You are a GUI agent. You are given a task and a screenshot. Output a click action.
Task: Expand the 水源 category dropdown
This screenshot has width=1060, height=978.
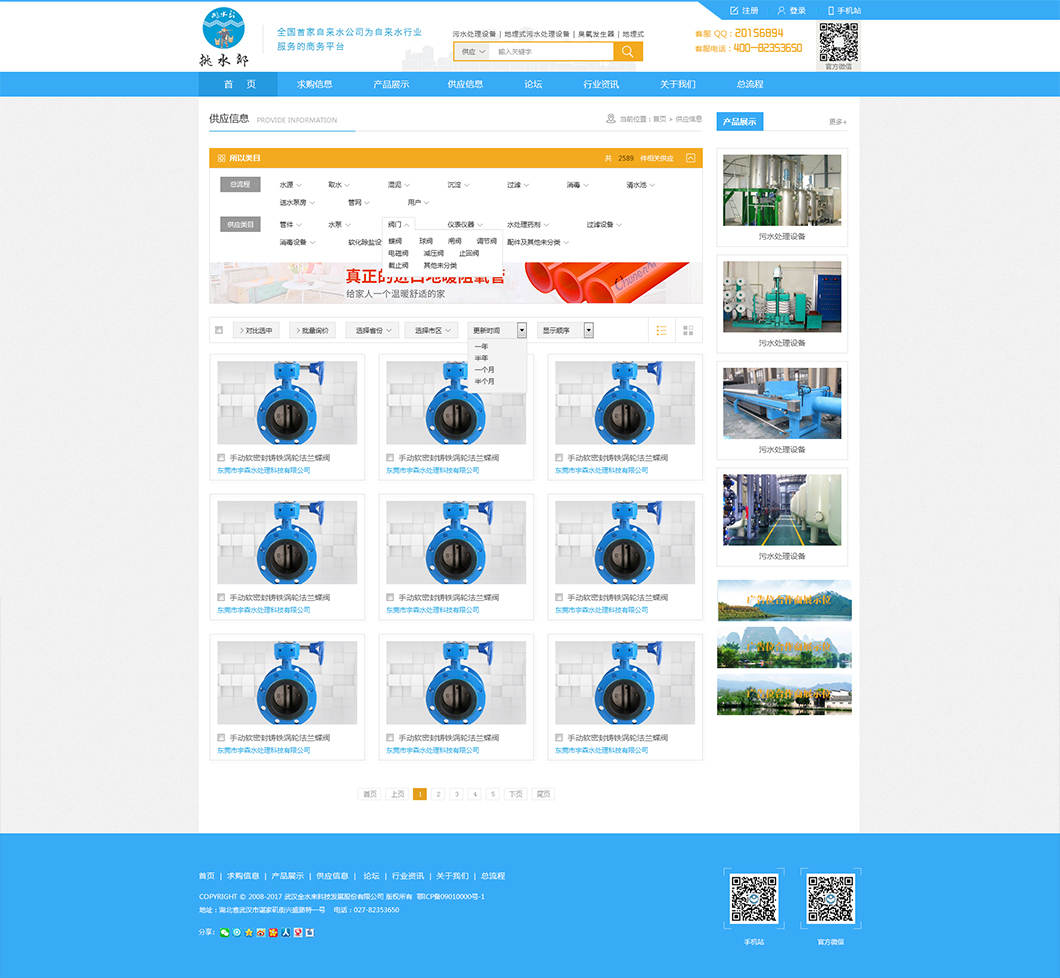pos(291,185)
